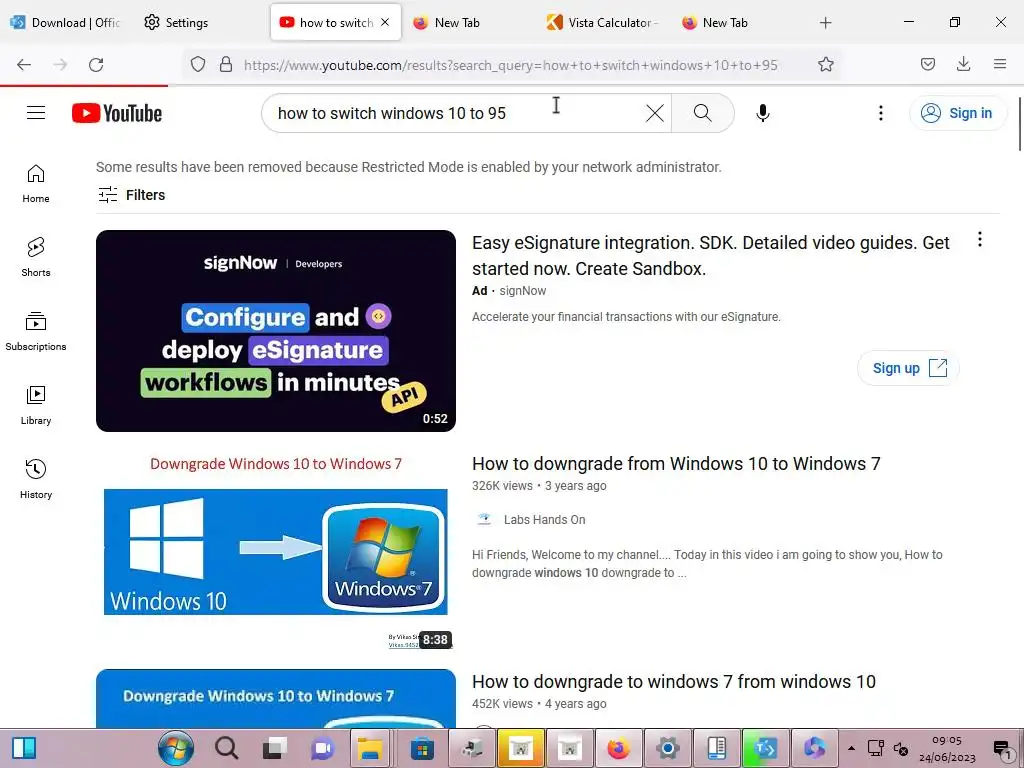Image resolution: width=1024 pixels, height=768 pixels.
Task: Click the YouTube logo
Action: 117,113
